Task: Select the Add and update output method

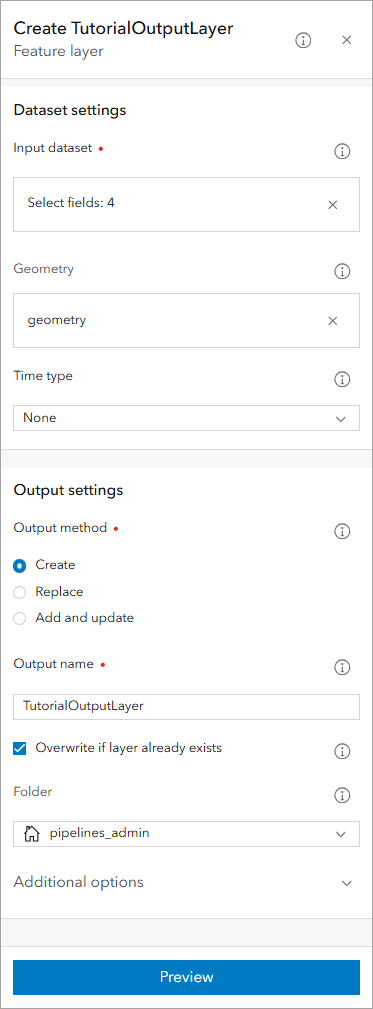Action: coord(20,618)
